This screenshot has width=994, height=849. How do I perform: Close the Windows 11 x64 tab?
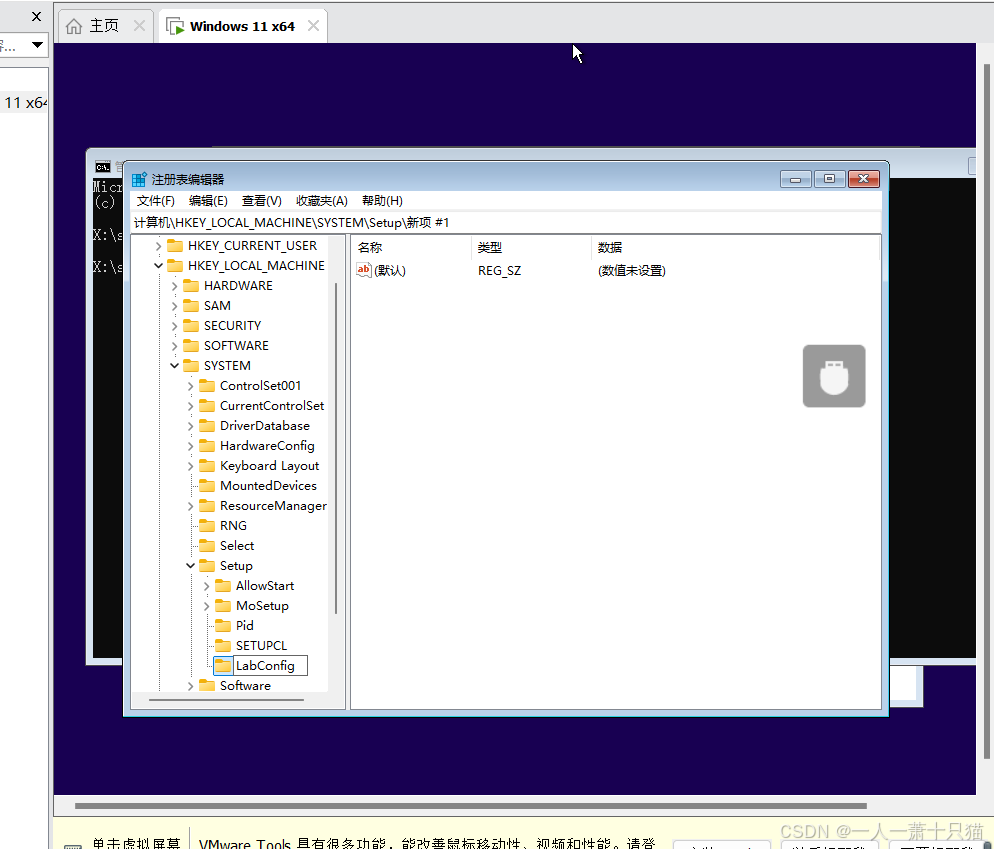[313, 26]
